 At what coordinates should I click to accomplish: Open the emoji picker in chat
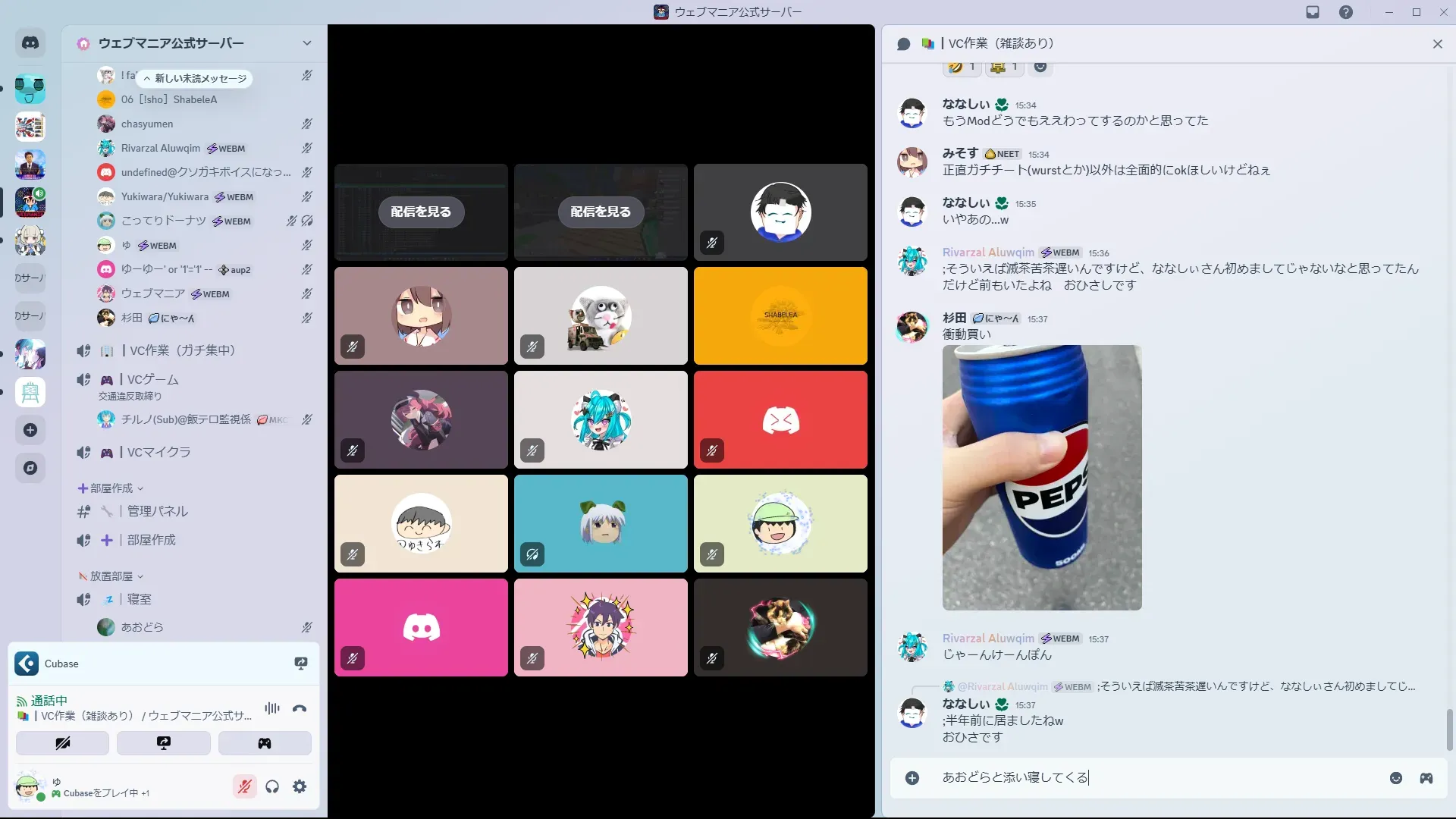click(1395, 778)
